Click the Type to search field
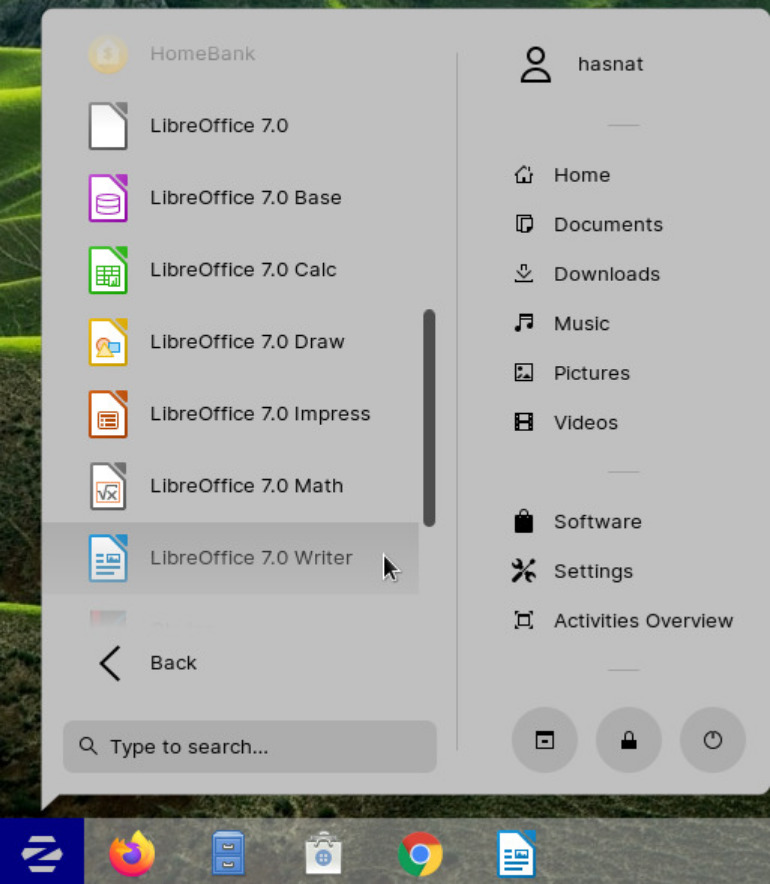This screenshot has width=770, height=884. tap(250, 746)
